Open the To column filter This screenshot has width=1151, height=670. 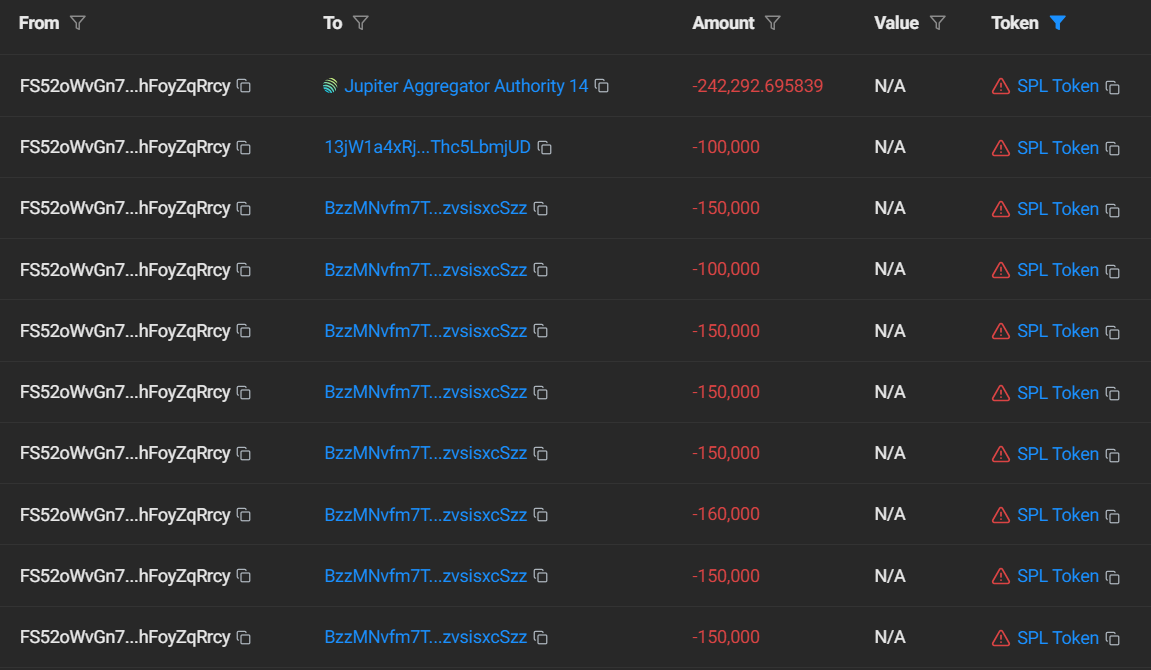tap(361, 23)
